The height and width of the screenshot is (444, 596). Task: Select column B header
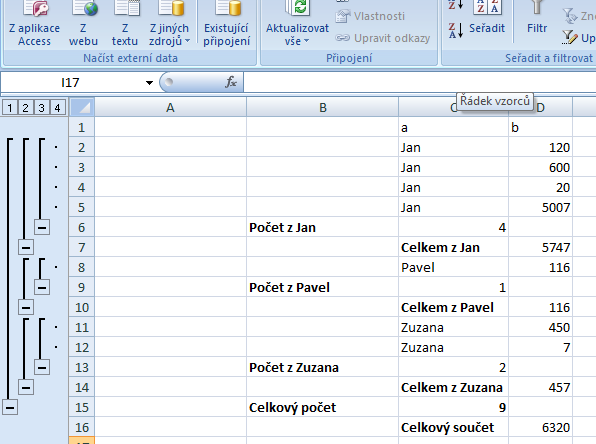tap(322, 108)
